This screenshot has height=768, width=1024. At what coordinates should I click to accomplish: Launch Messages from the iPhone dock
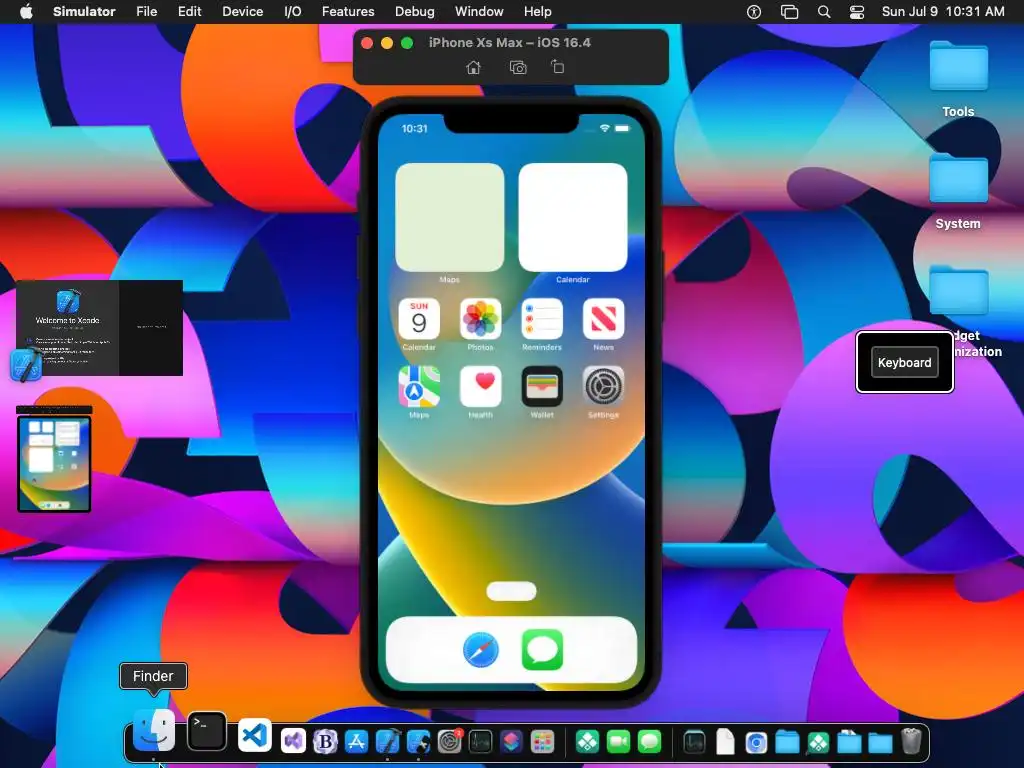coord(542,650)
